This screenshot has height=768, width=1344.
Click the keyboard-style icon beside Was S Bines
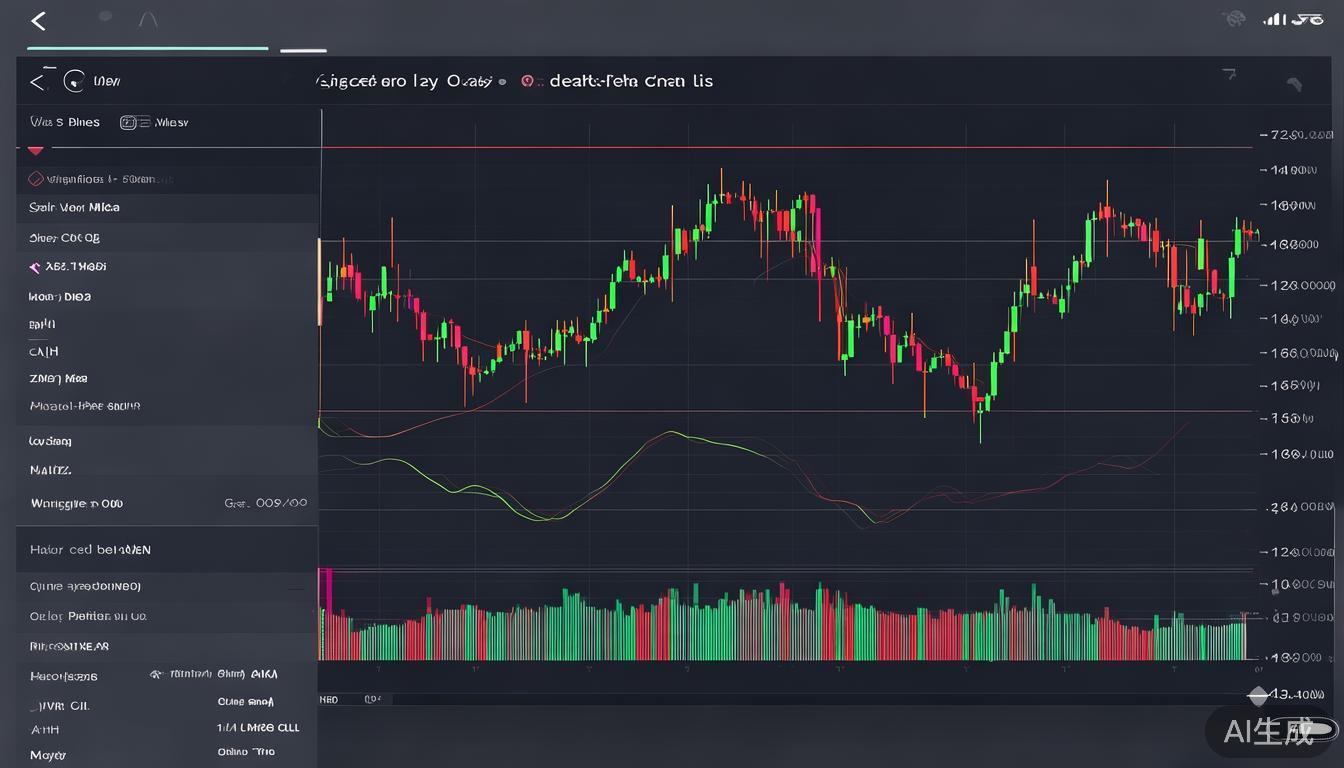128,123
